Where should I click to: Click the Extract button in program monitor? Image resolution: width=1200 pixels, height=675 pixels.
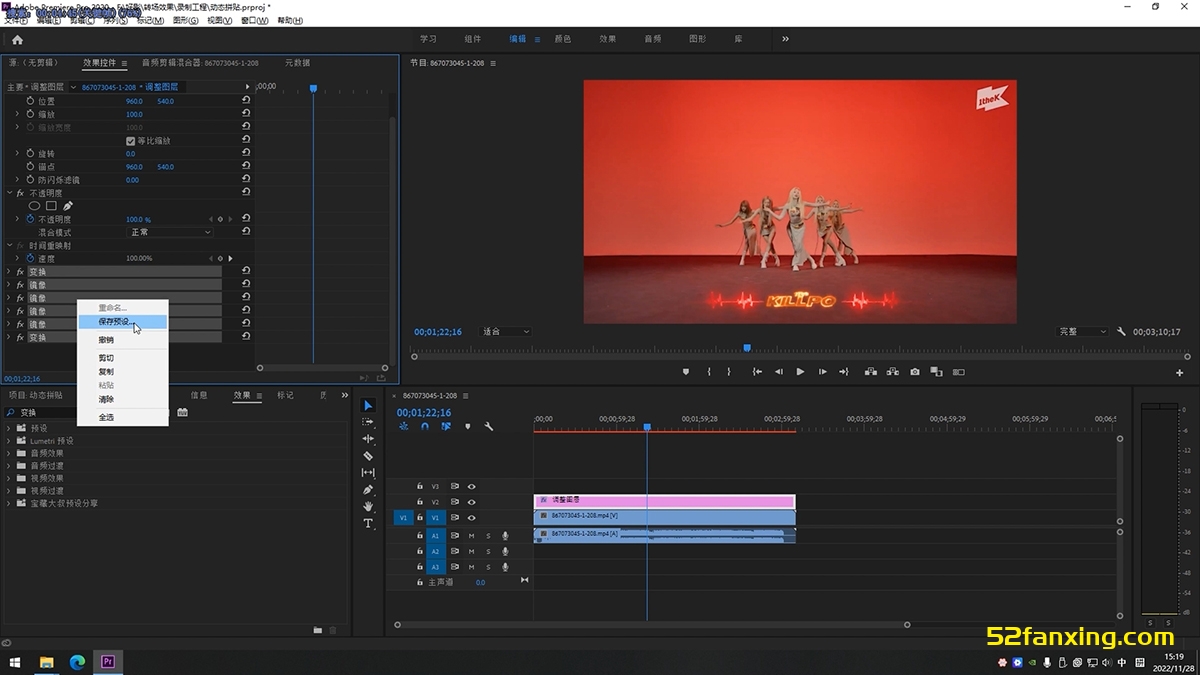click(893, 372)
